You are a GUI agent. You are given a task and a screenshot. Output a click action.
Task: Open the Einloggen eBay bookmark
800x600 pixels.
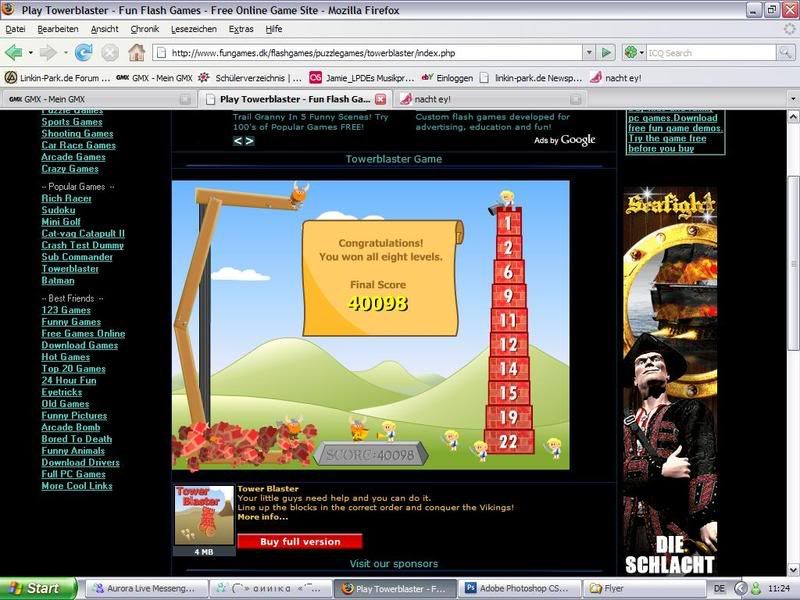point(446,77)
